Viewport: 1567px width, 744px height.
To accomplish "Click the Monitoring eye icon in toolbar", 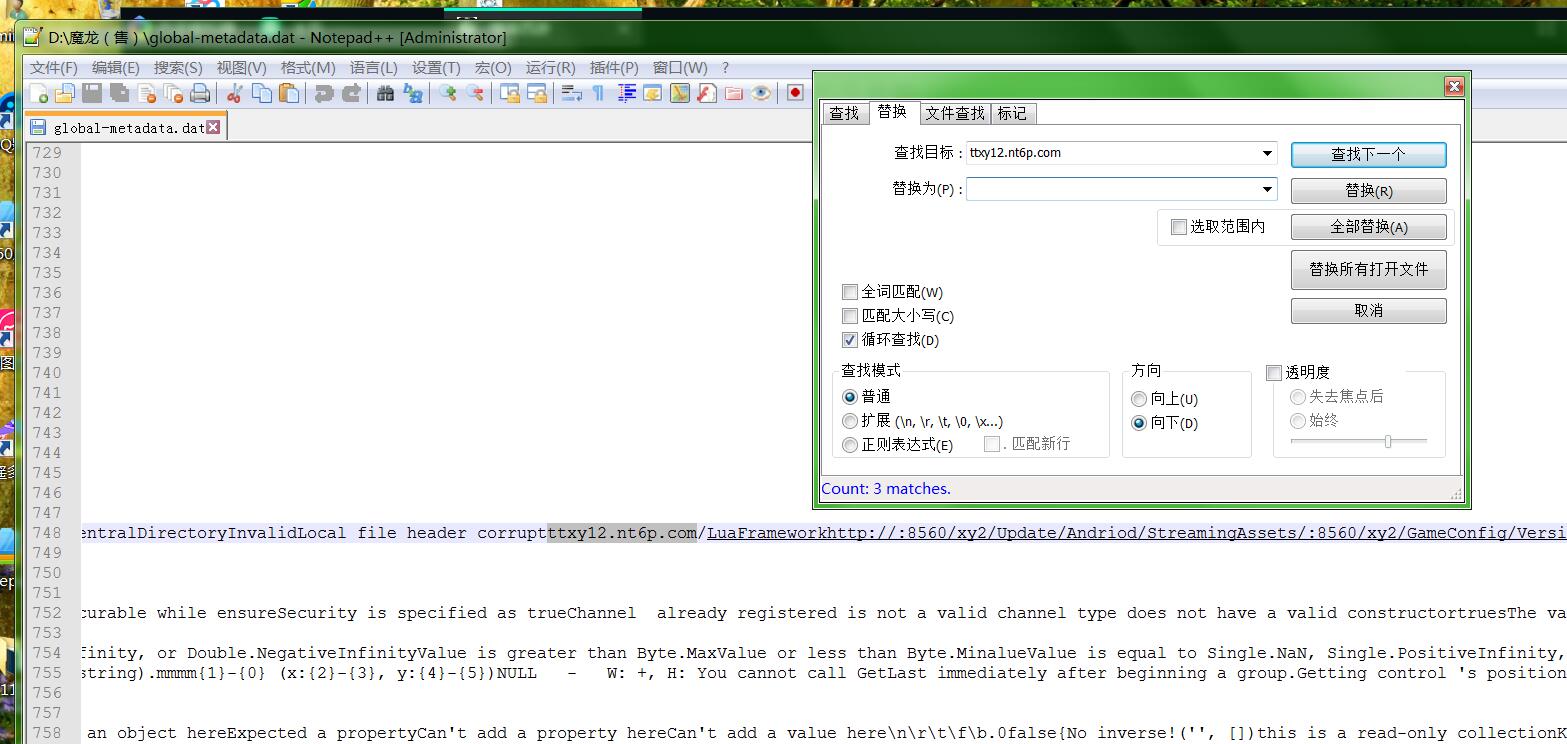I will (762, 93).
